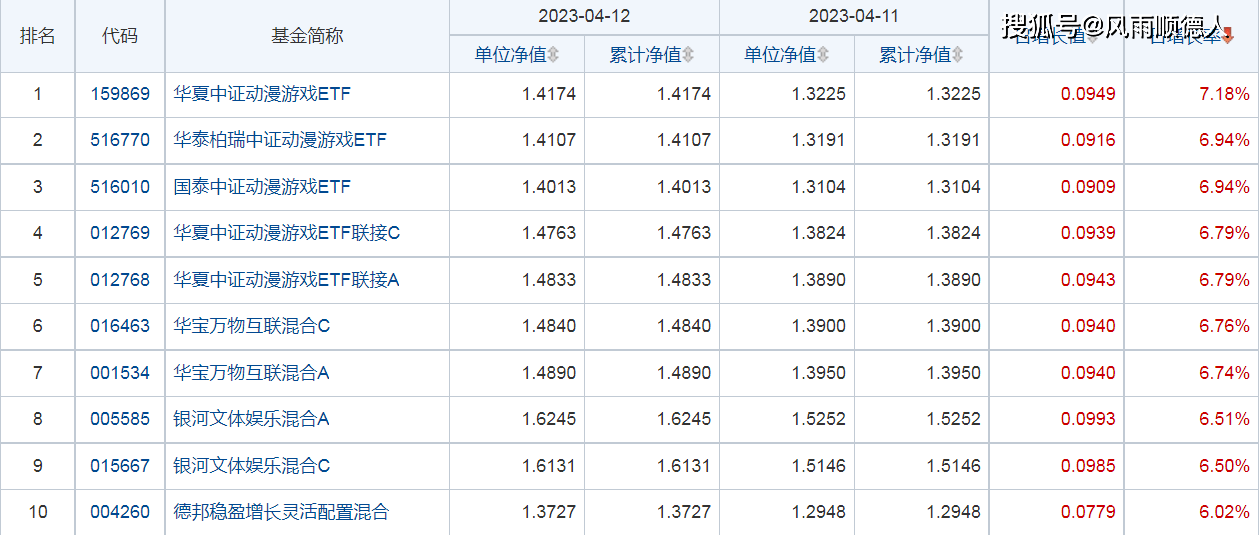Viewport: 1259px width, 535px height.
Task: Click red descending arrow next to 日增长率
Action: point(1228,38)
